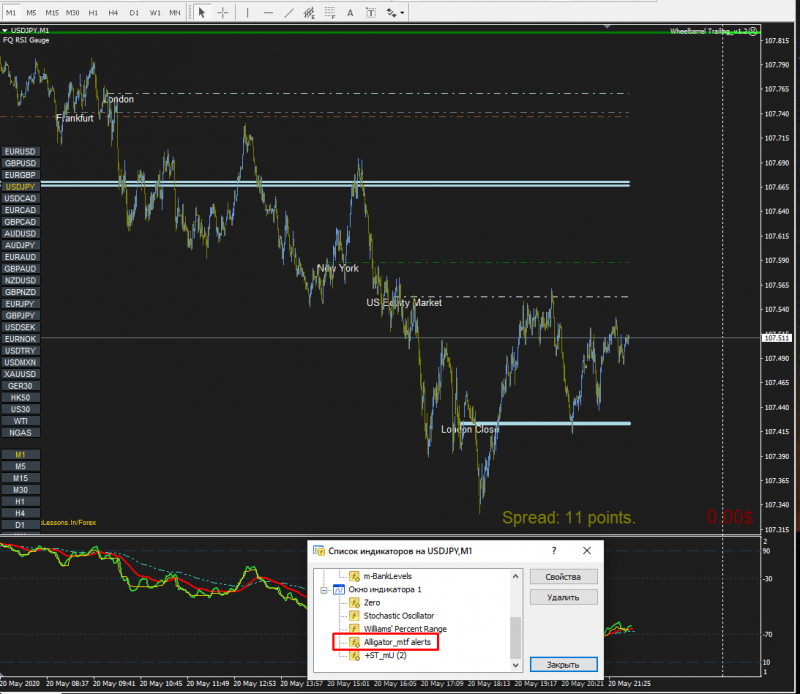Image resolution: width=800 pixels, height=694 pixels.
Task: Select the cursor arrow tool
Action: (202, 13)
